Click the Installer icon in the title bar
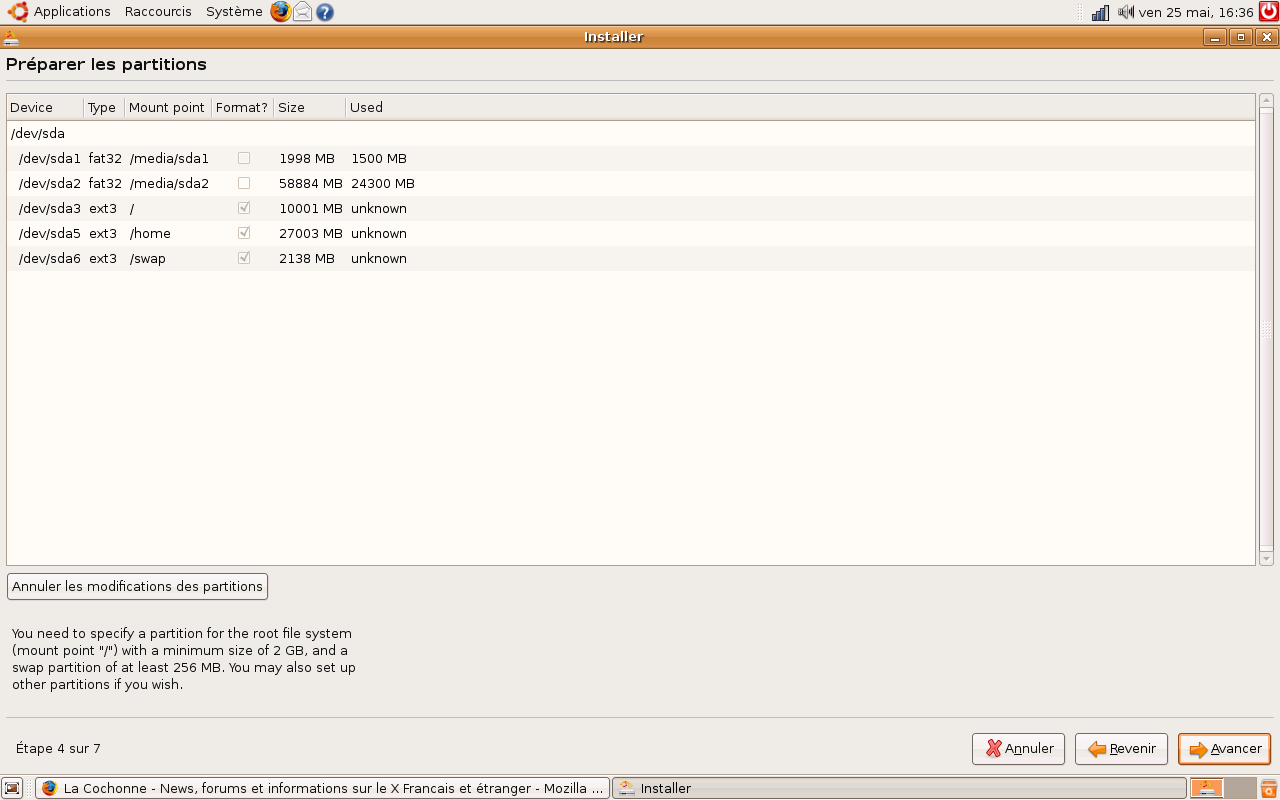The image size is (1280, 800). coord(13,36)
